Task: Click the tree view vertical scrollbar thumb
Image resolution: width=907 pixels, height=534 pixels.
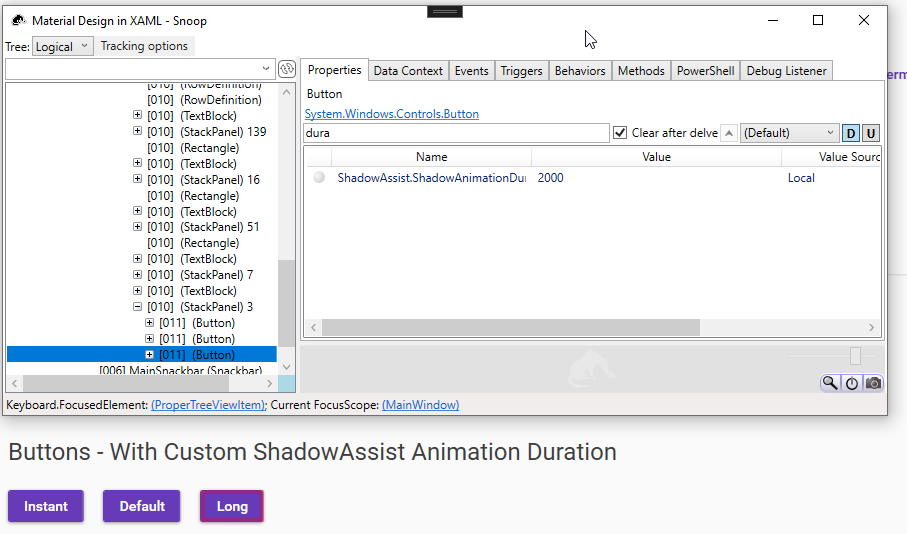Action: [286, 303]
